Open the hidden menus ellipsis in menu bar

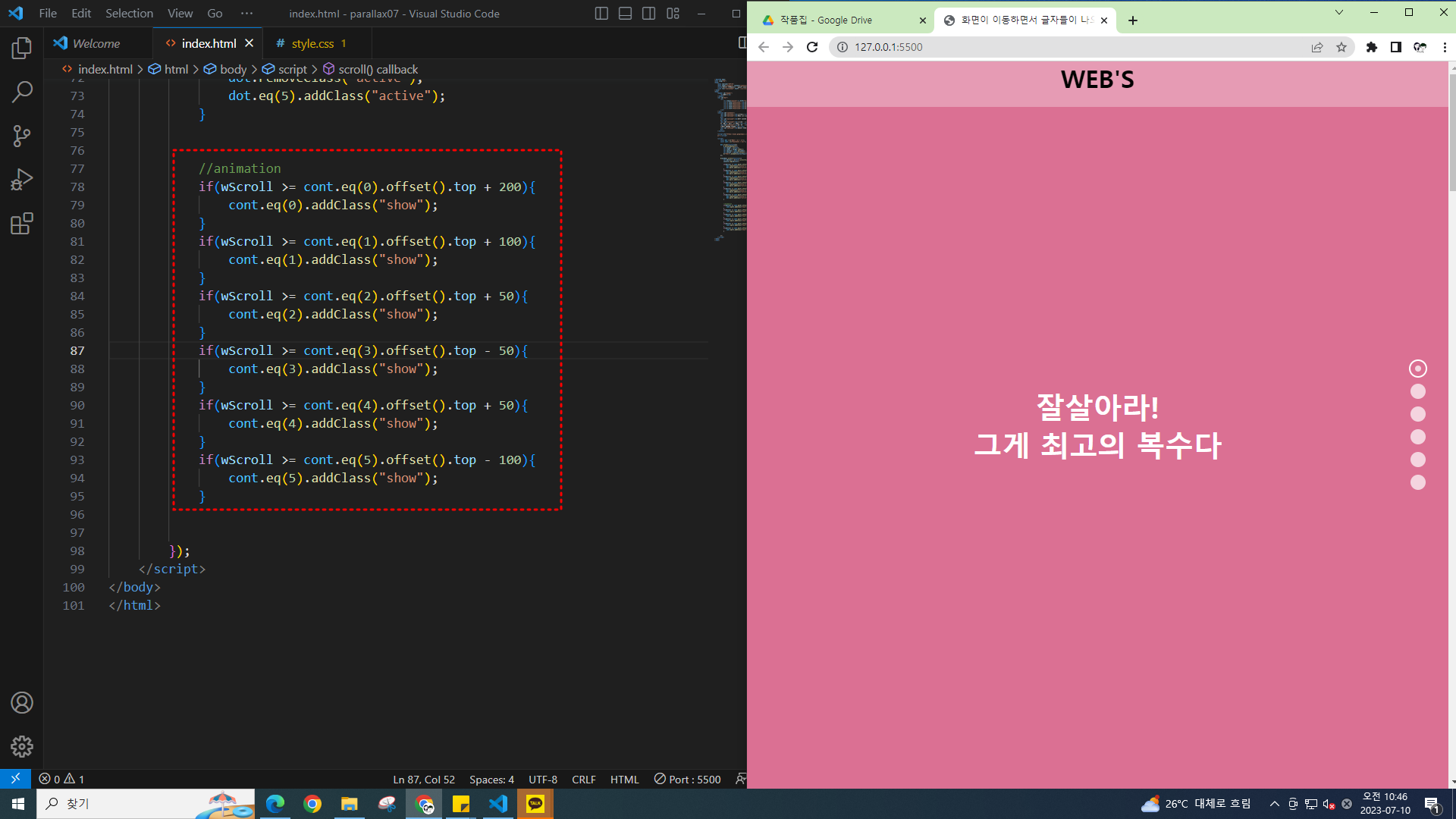click(x=246, y=14)
